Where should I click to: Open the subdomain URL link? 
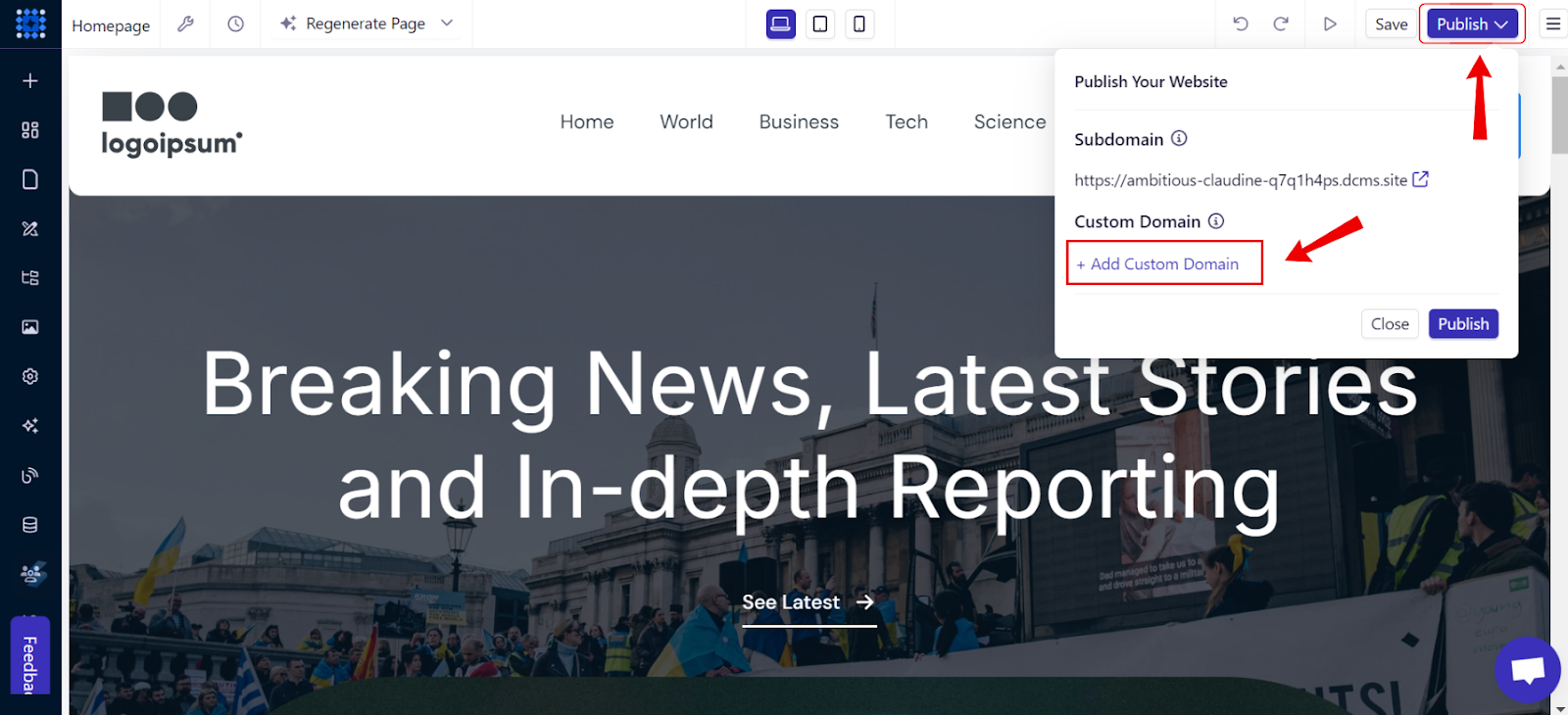1241,180
